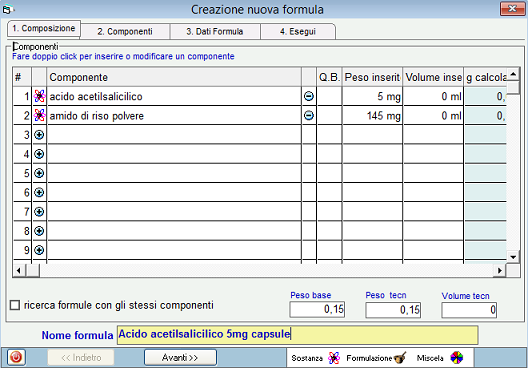
Task: Click the Volume inse column header
Action: [x=433, y=77]
